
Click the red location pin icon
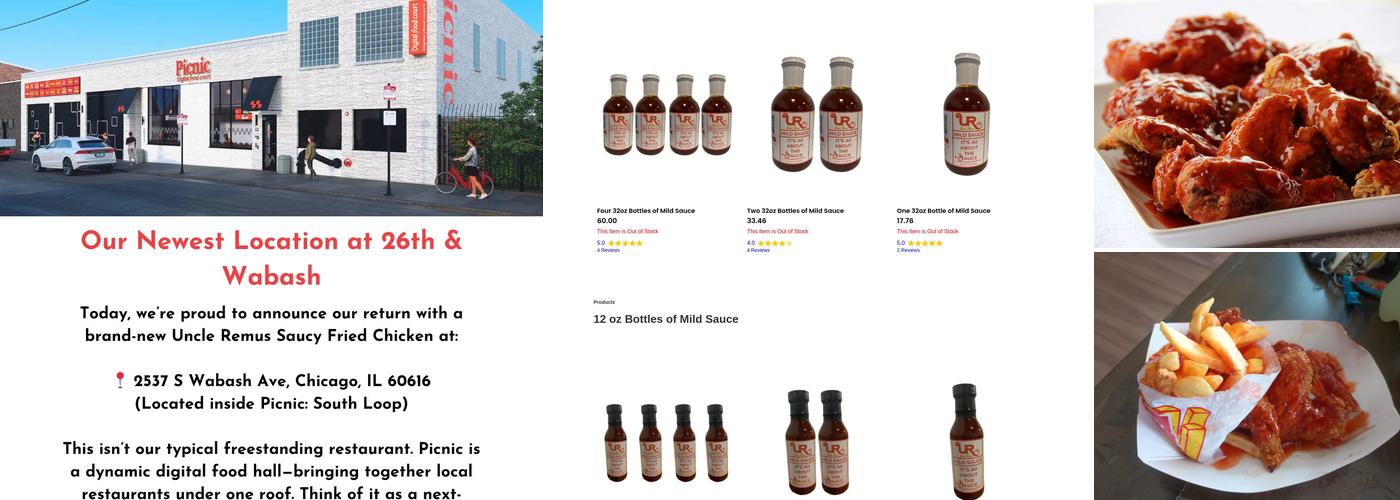tap(120, 381)
